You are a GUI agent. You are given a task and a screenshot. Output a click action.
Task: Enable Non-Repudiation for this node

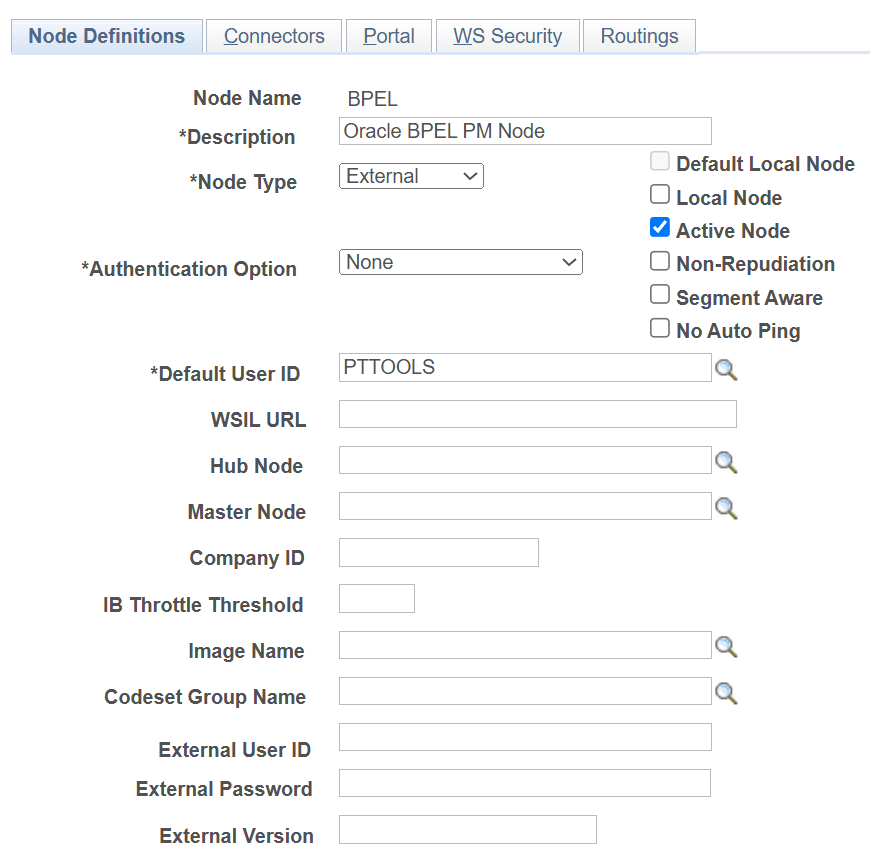[x=660, y=260]
